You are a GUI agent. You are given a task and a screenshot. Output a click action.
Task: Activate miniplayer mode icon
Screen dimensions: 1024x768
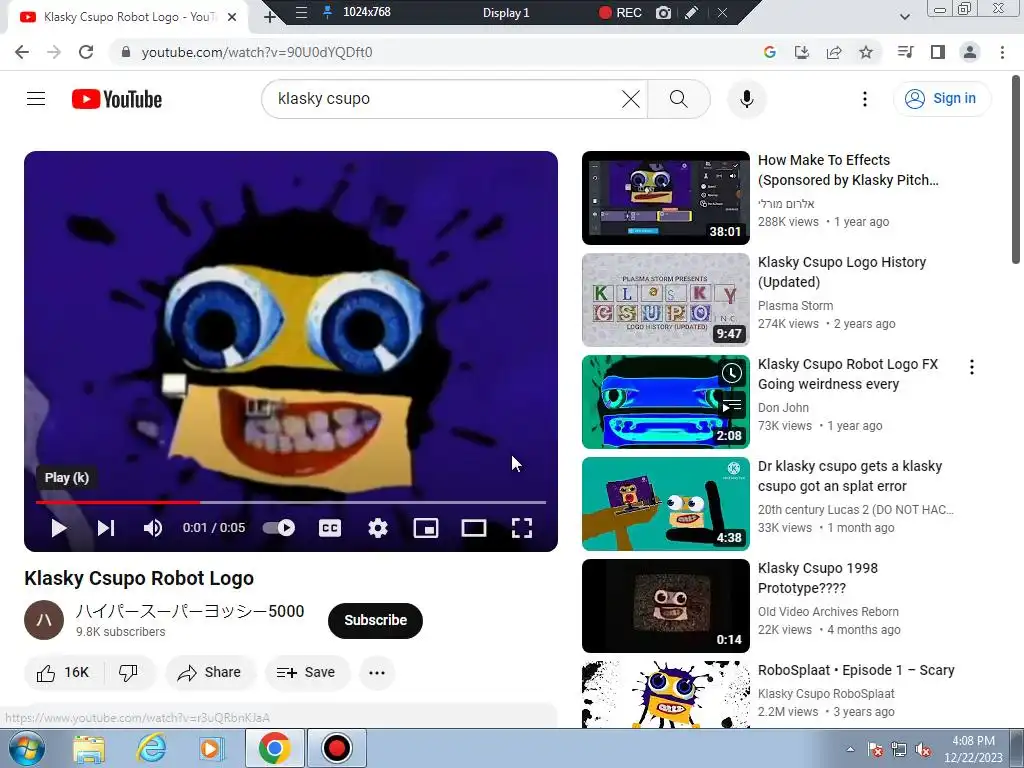[x=426, y=528]
